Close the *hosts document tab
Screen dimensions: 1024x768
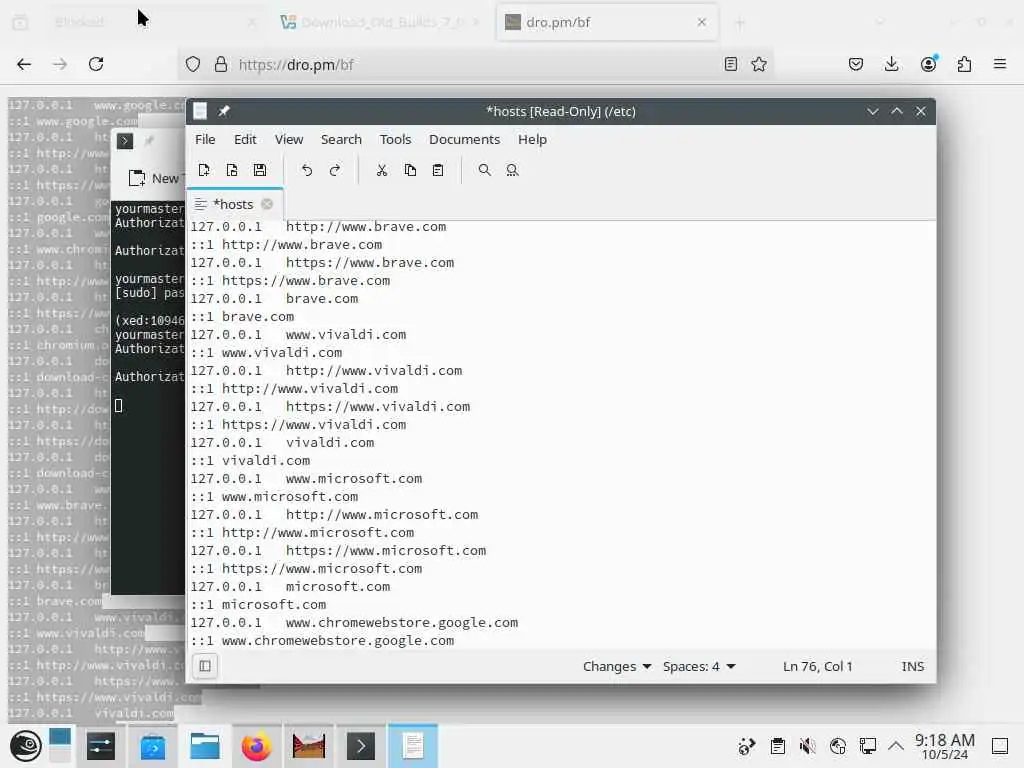pyautogui.click(x=267, y=204)
